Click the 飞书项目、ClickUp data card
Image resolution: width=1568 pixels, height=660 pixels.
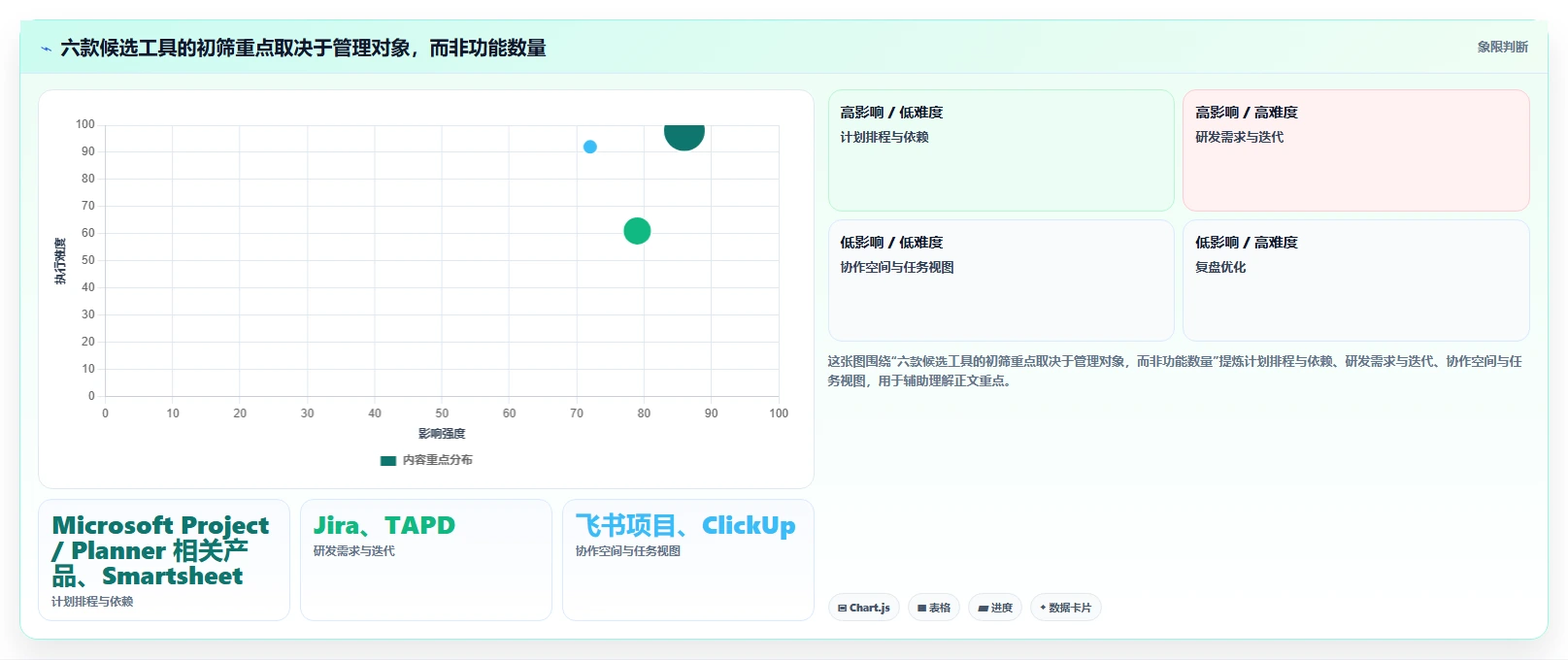(688, 560)
